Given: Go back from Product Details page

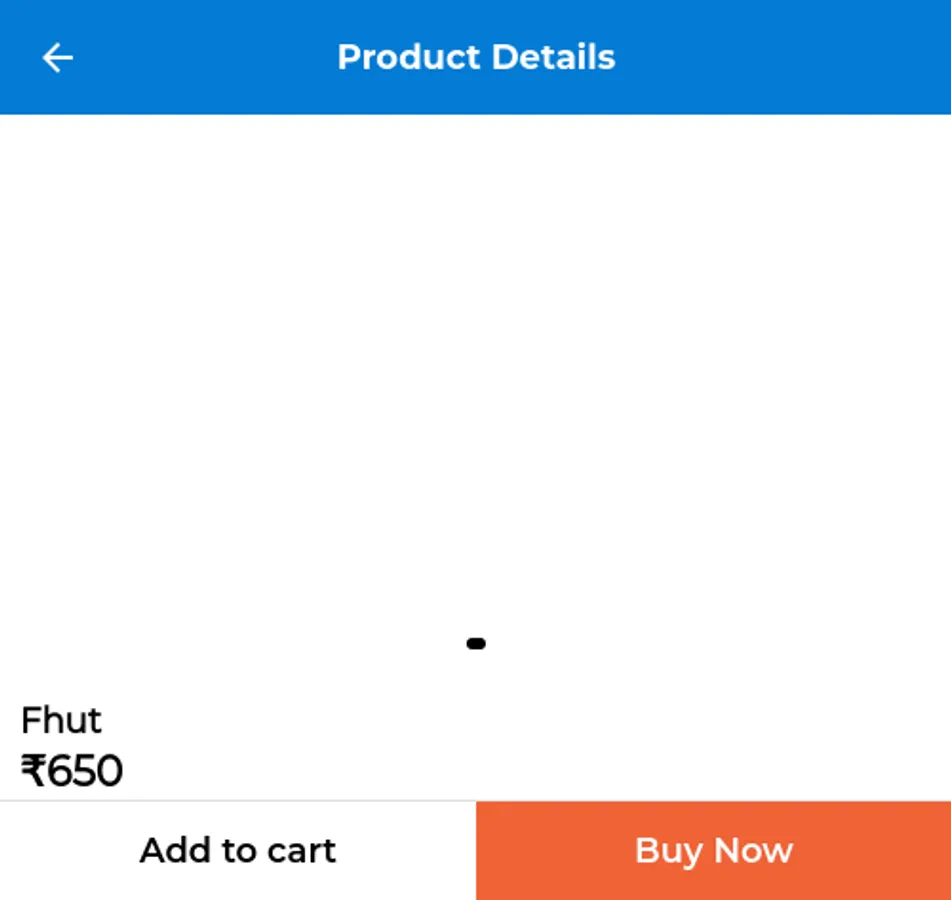Looking at the screenshot, I should point(57,58).
